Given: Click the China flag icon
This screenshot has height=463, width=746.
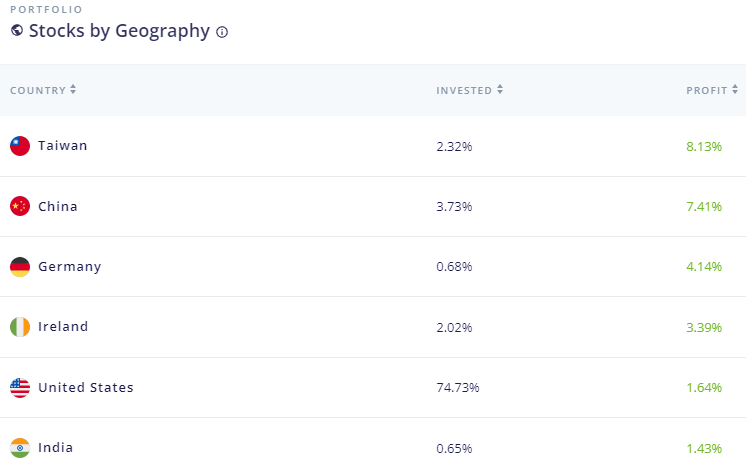Looking at the screenshot, I should pos(20,206).
